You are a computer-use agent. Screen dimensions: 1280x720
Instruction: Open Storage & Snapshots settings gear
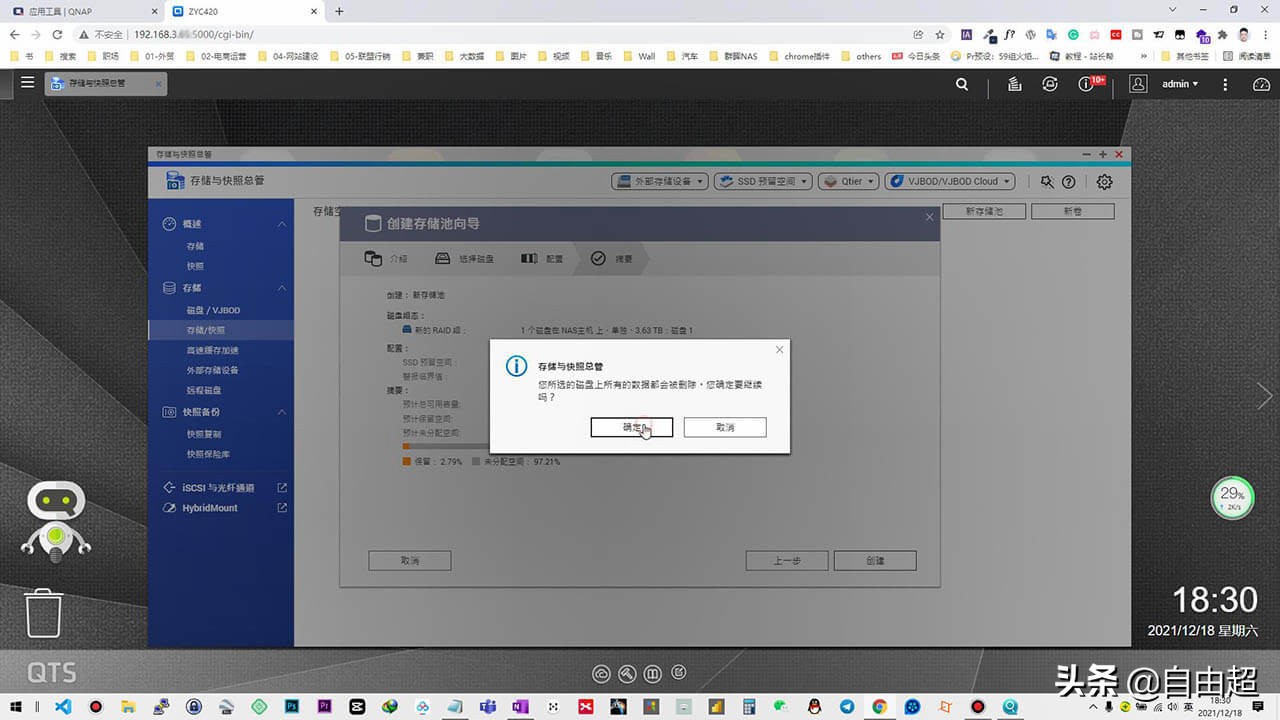pyautogui.click(x=1104, y=181)
